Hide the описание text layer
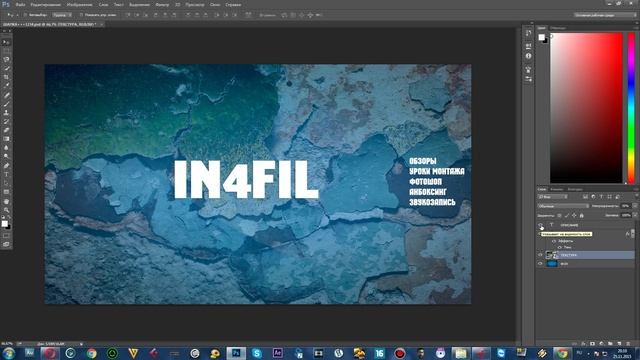This screenshot has height=360, width=640. click(x=540, y=225)
